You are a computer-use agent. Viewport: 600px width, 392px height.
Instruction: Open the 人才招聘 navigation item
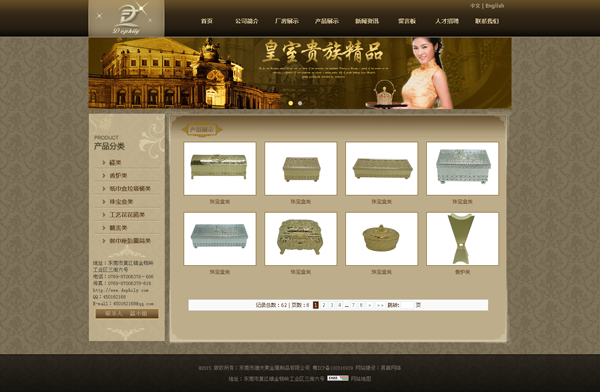point(447,21)
